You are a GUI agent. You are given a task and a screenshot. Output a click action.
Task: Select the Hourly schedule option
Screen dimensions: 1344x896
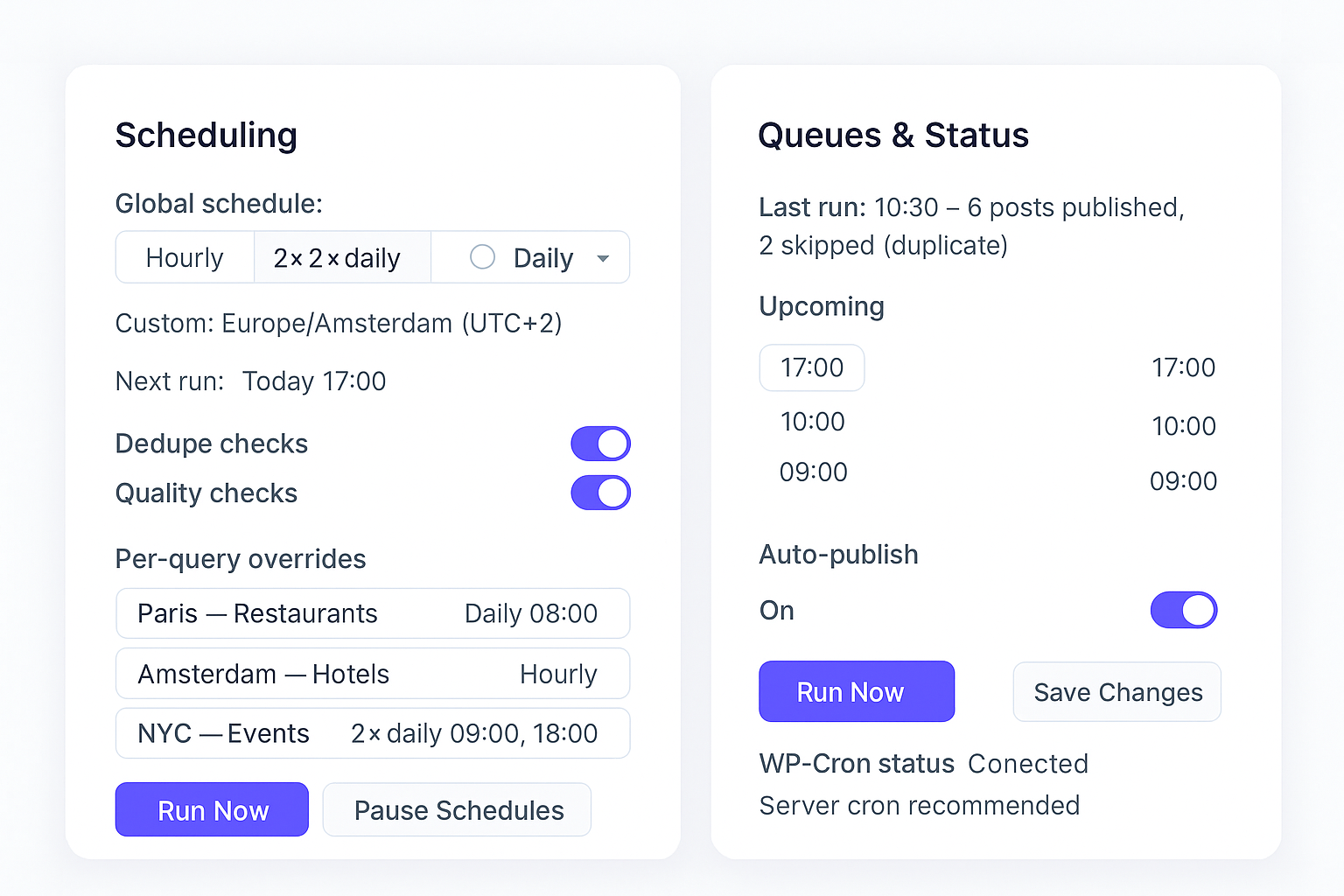(x=185, y=258)
